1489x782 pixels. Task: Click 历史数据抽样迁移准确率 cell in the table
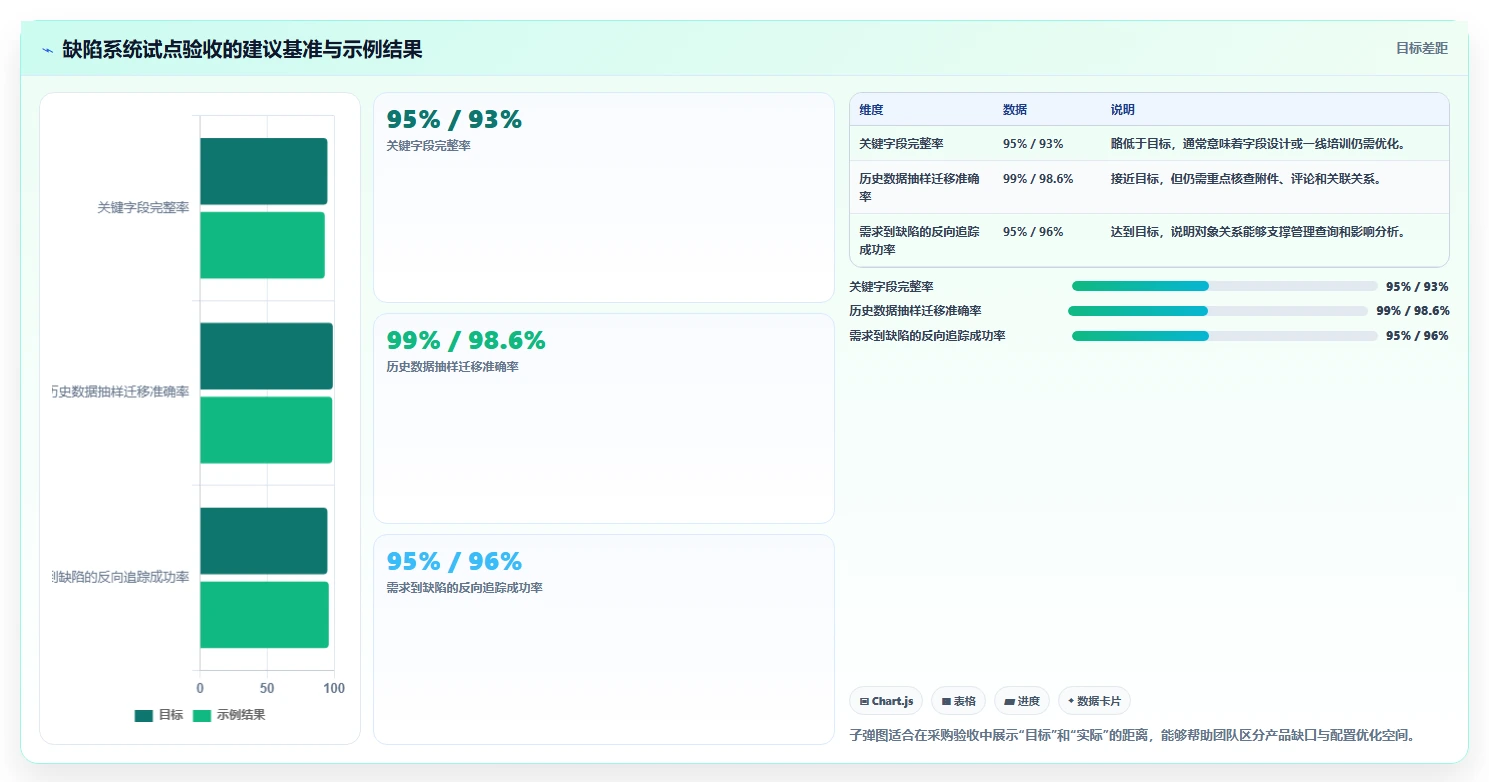coord(920,188)
